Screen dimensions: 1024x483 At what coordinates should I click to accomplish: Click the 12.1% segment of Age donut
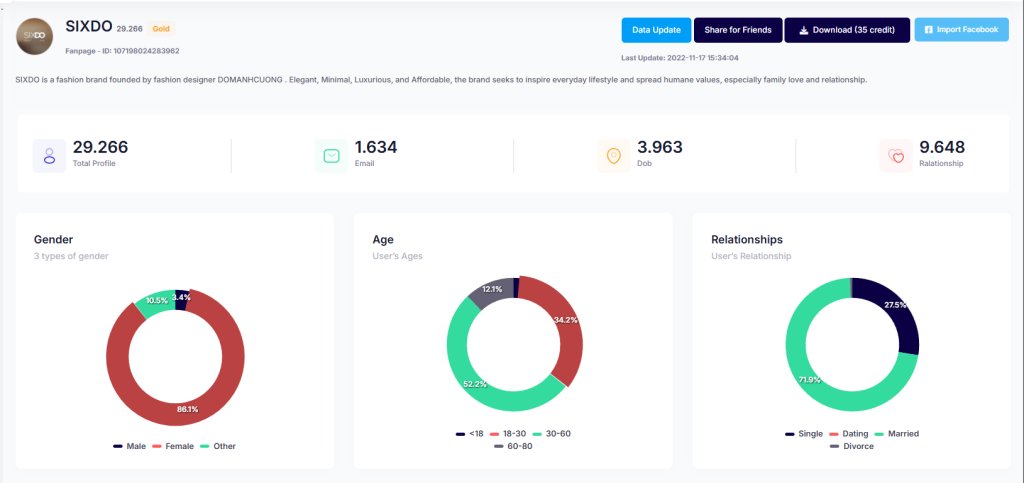tap(492, 290)
